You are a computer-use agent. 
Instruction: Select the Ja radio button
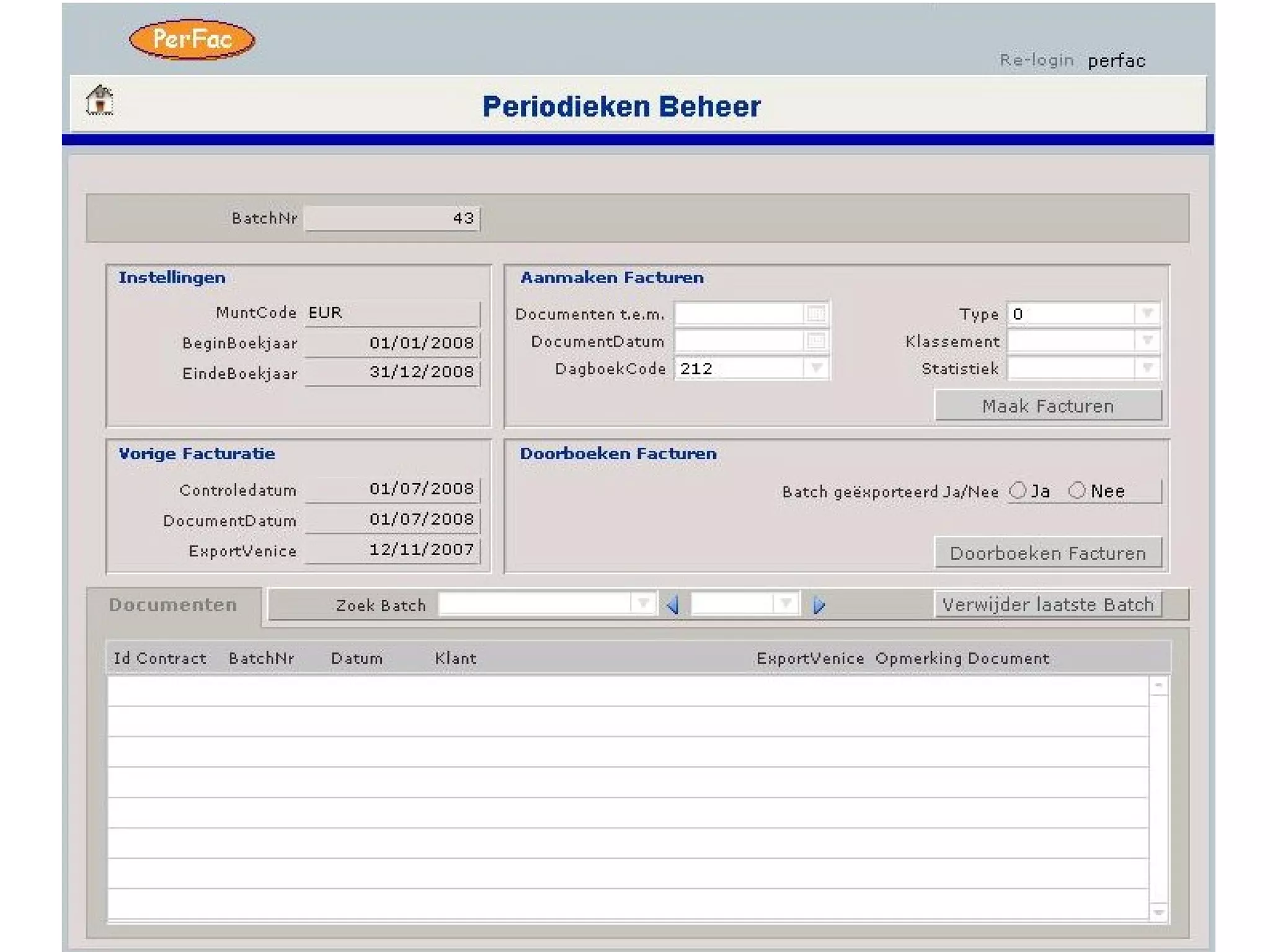click(1017, 491)
